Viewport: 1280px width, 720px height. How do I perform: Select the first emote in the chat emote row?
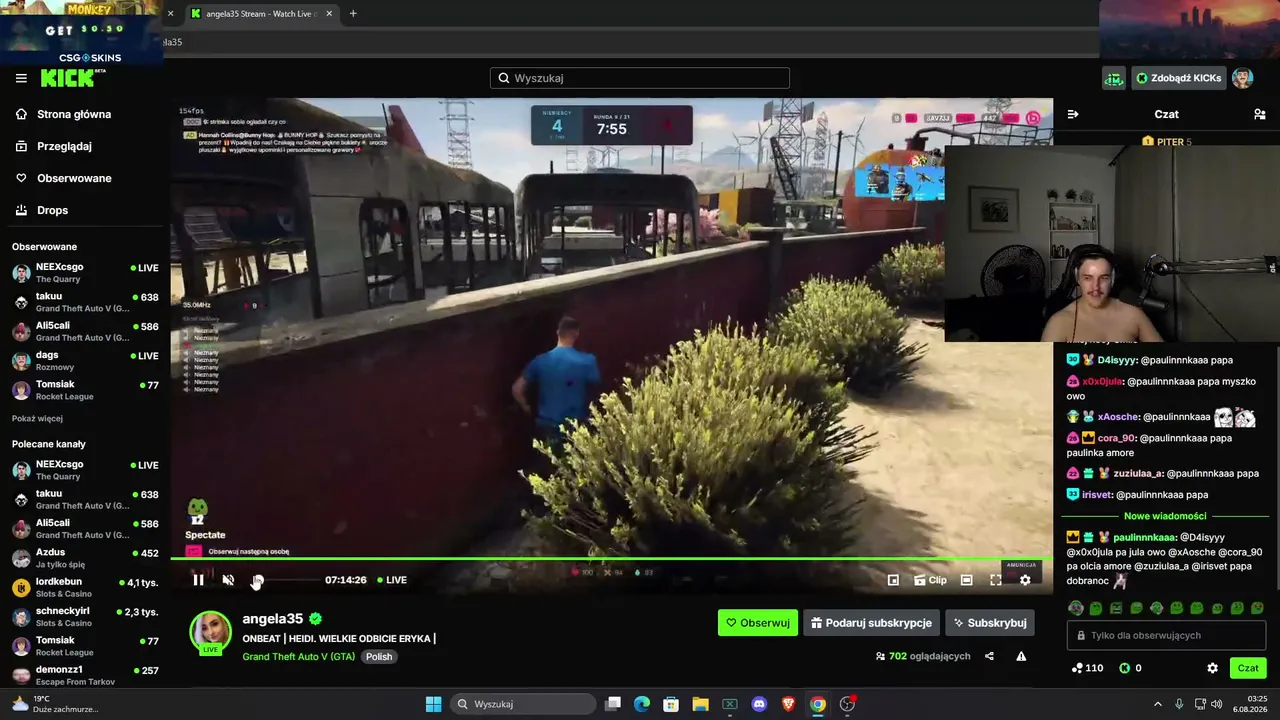coord(1076,608)
